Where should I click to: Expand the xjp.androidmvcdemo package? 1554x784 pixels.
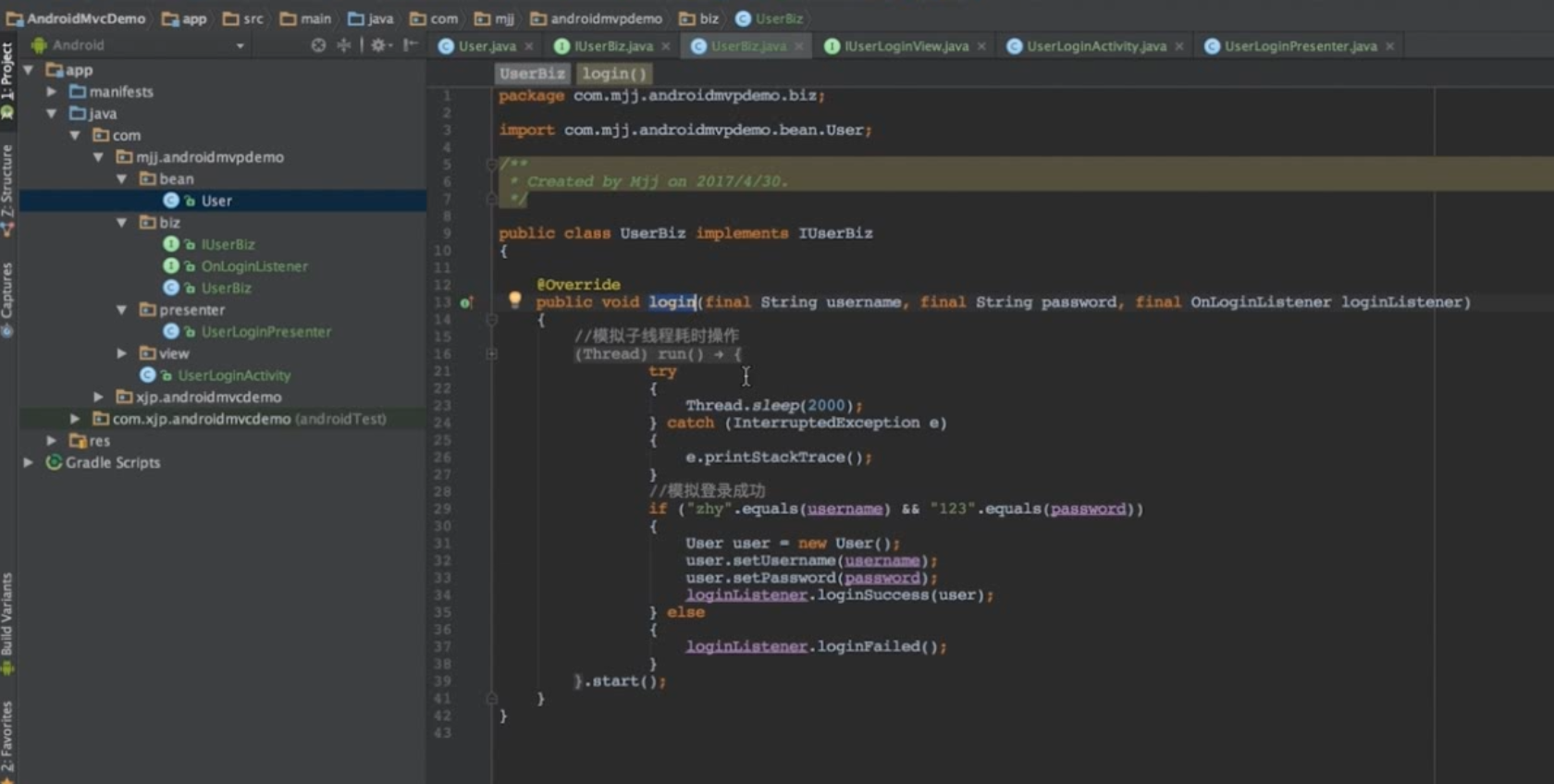pos(98,397)
